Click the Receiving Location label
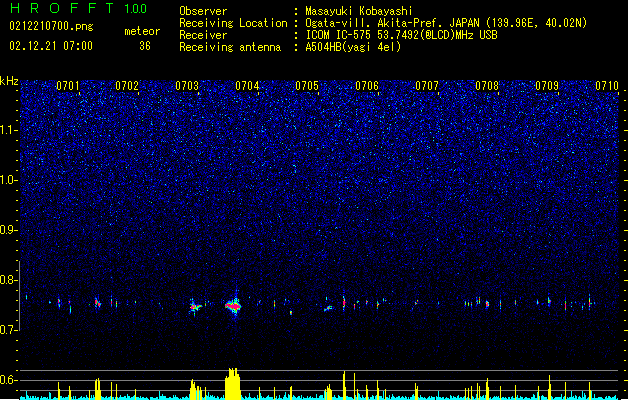 (x=233, y=23)
